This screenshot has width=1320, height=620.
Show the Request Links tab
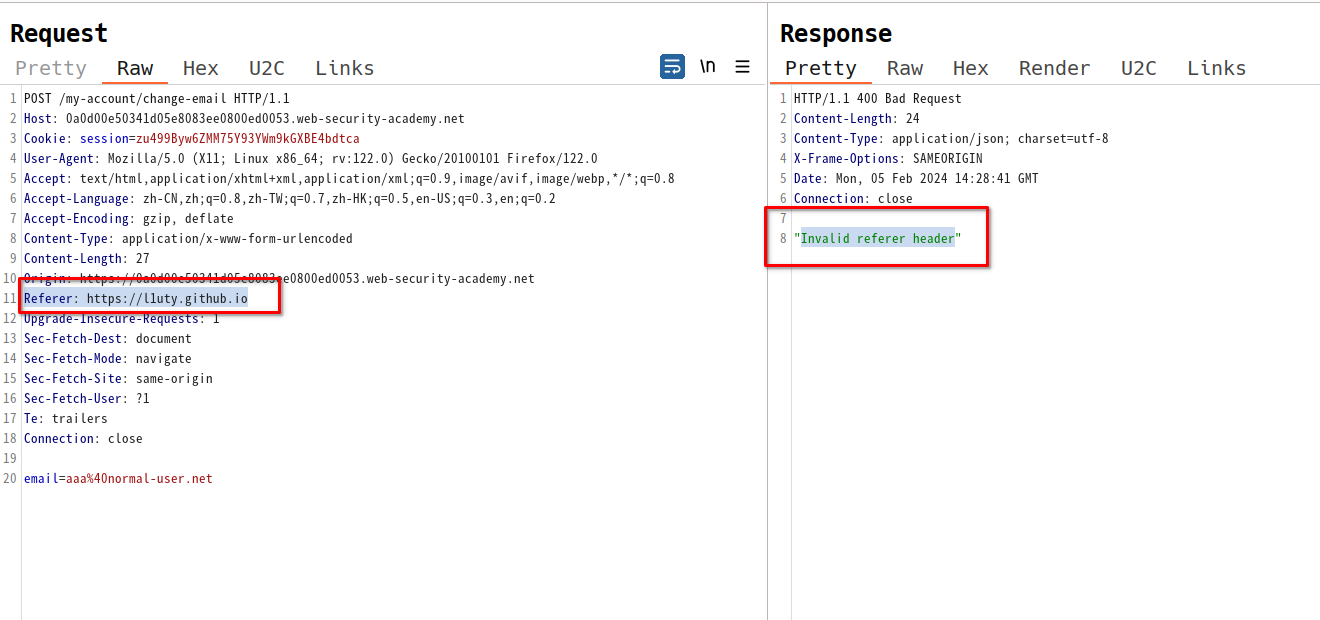click(345, 68)
